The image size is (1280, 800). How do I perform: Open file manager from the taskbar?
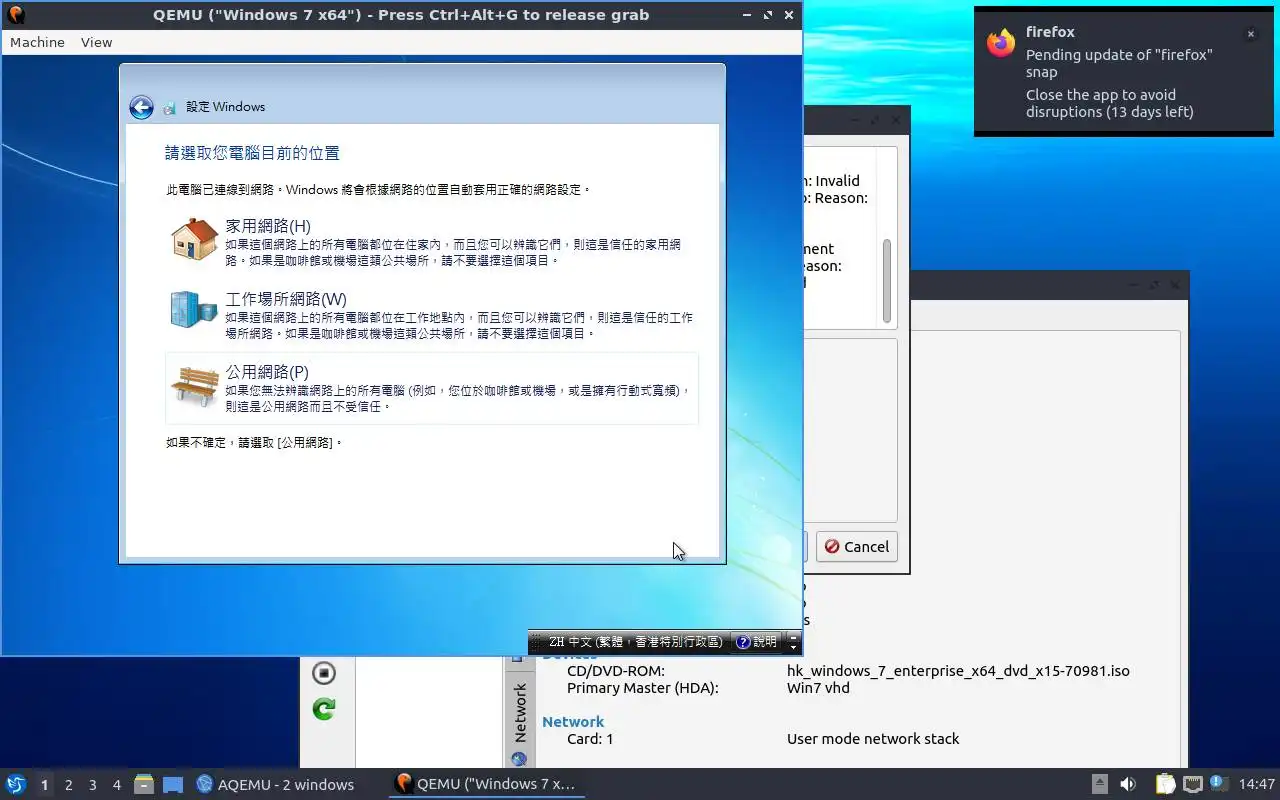(x=144, y=785)
